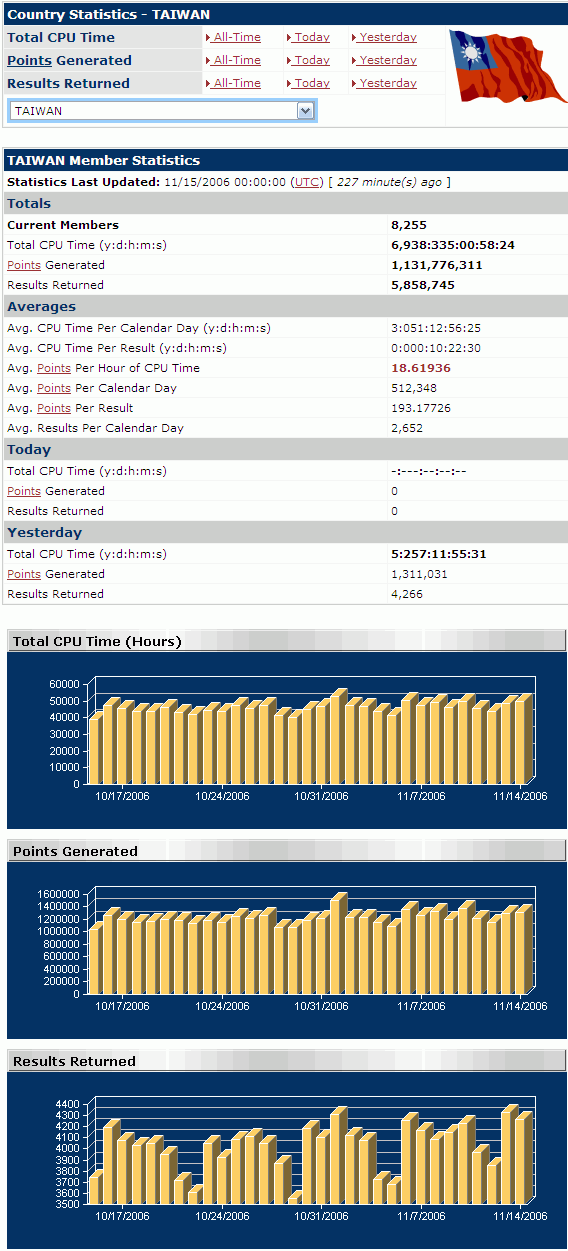Click Points link in Per Calendar Day row
Image resolution: width=568 pixels, height=1251 pixels.
coord(54,388)
